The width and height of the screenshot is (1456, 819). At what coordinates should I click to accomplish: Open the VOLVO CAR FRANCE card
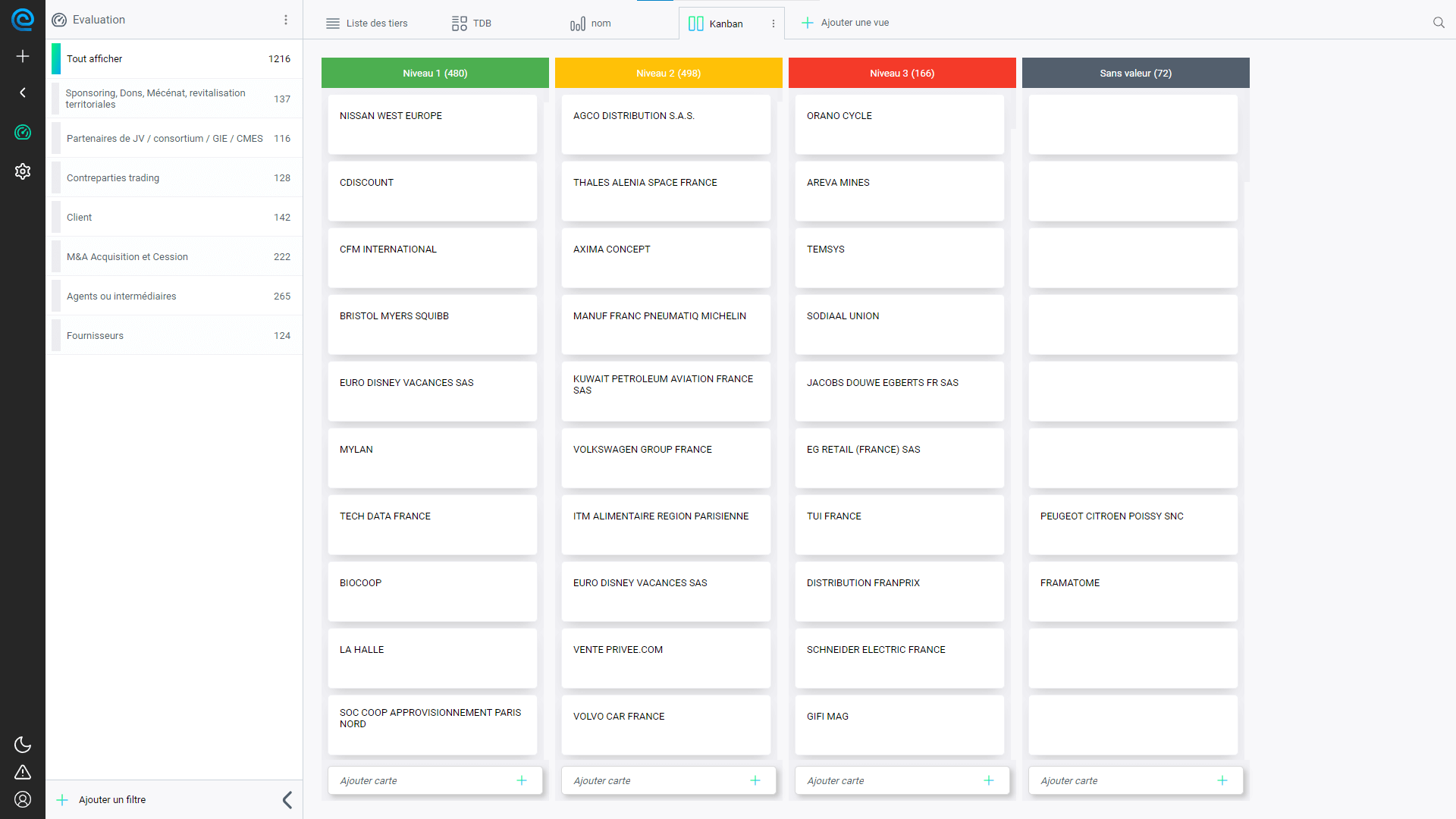tap(666, 725)
